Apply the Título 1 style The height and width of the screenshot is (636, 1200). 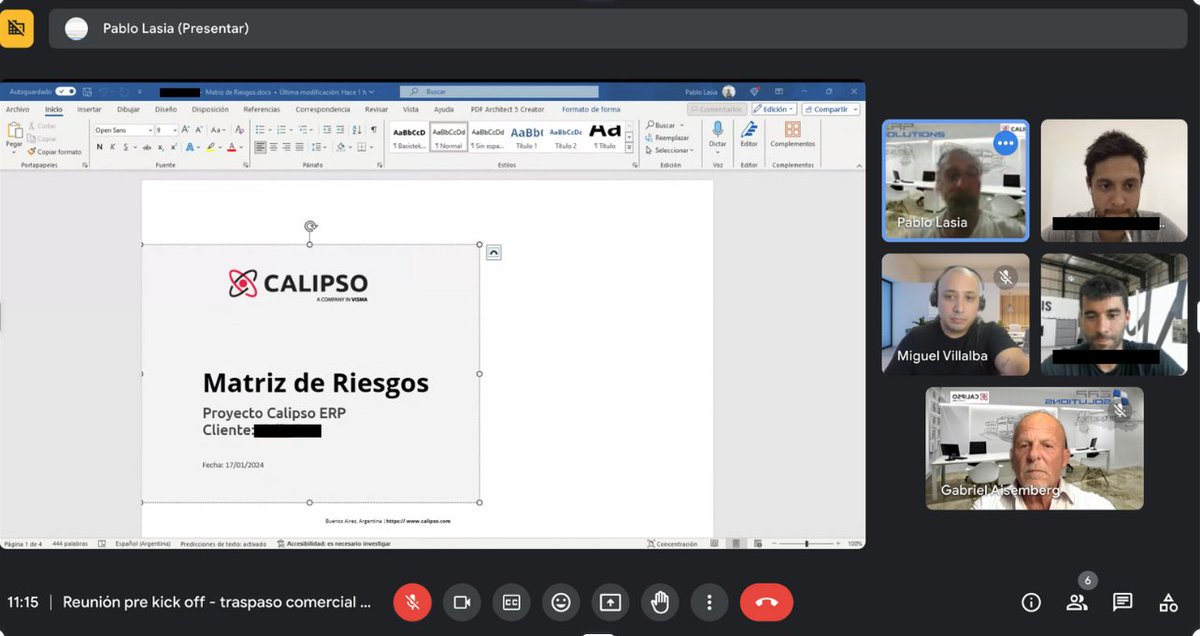(526, 137)
